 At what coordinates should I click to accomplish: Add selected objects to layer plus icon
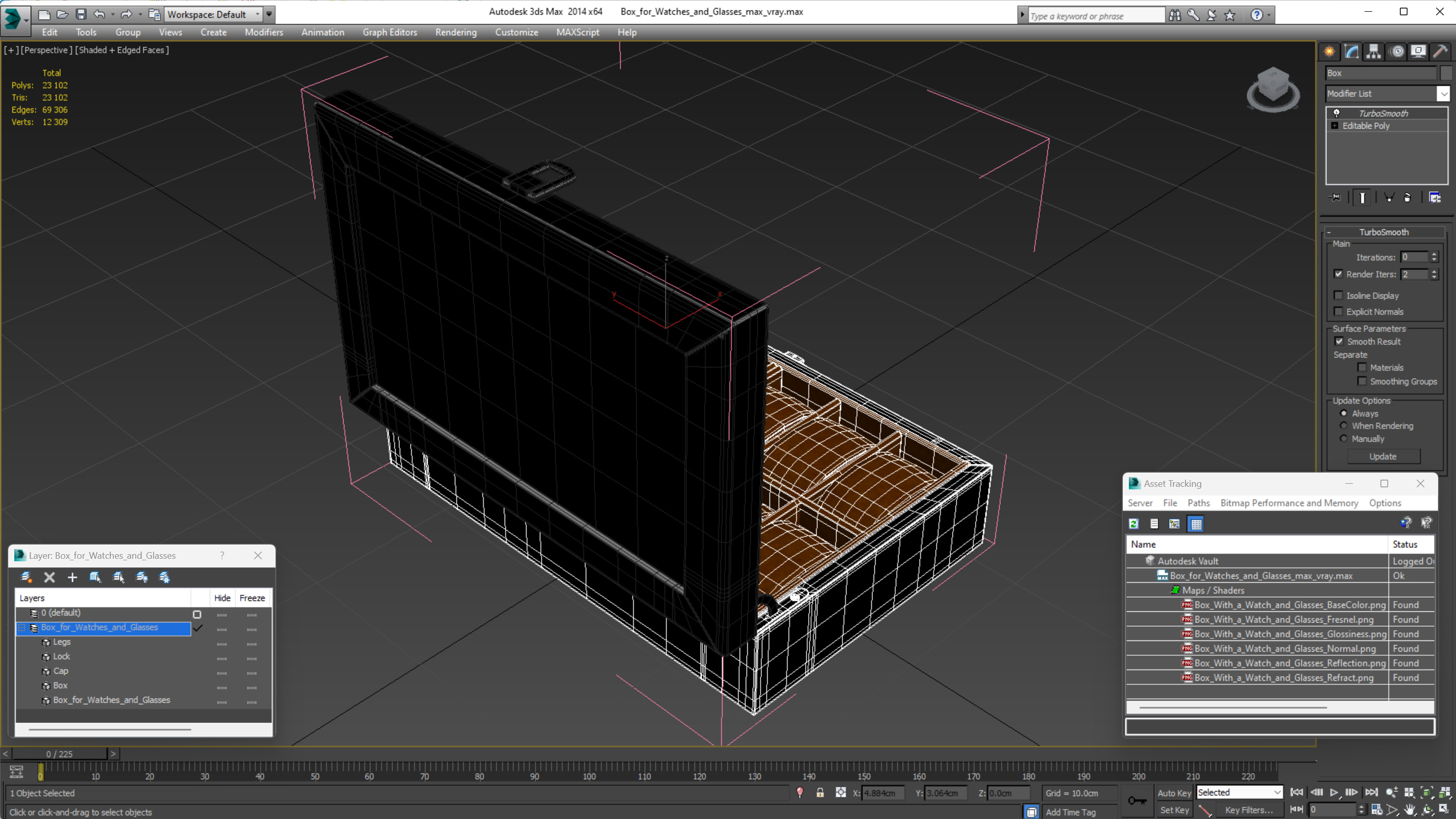[x=72, y=577]
